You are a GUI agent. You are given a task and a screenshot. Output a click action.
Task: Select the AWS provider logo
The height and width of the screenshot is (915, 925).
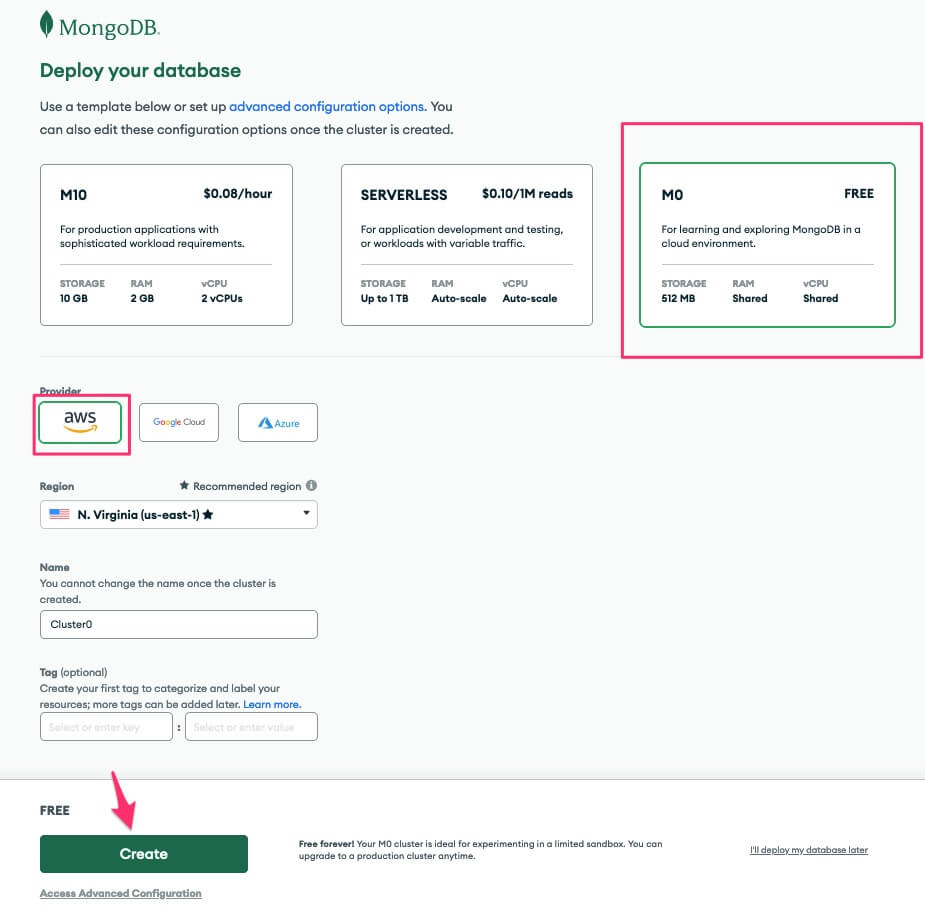80,422
